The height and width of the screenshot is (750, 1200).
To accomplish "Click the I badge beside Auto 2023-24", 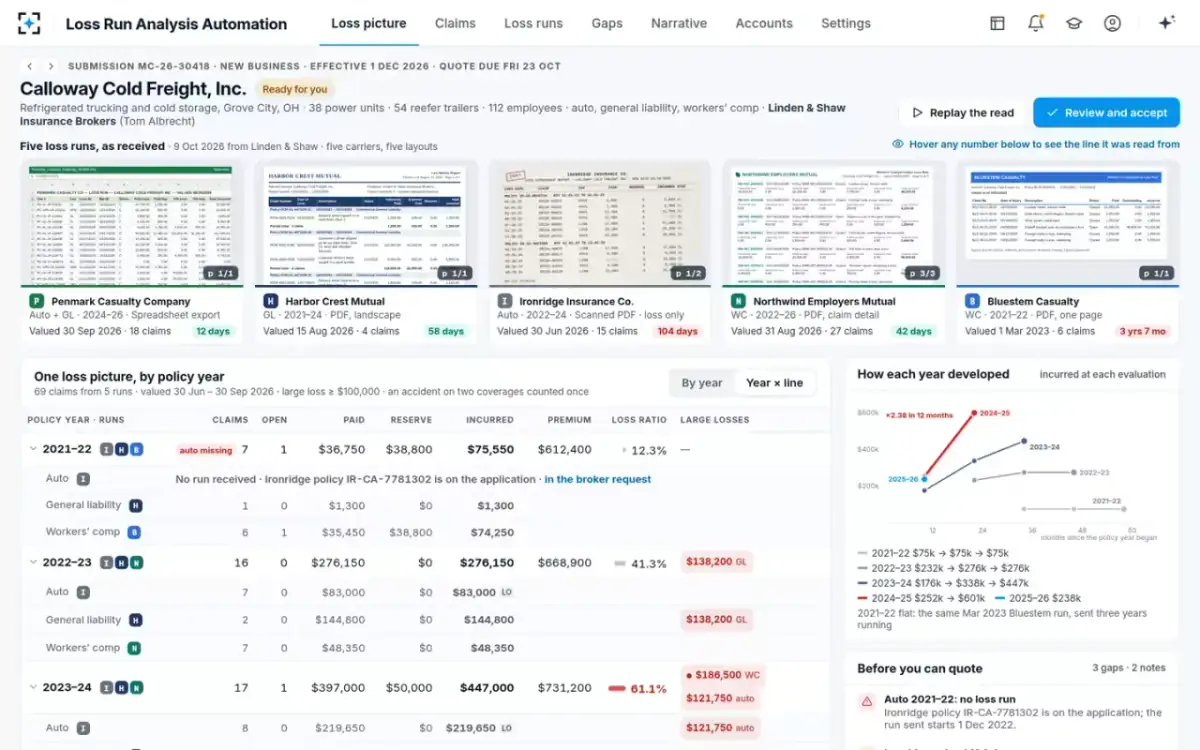I will (83, 728).
